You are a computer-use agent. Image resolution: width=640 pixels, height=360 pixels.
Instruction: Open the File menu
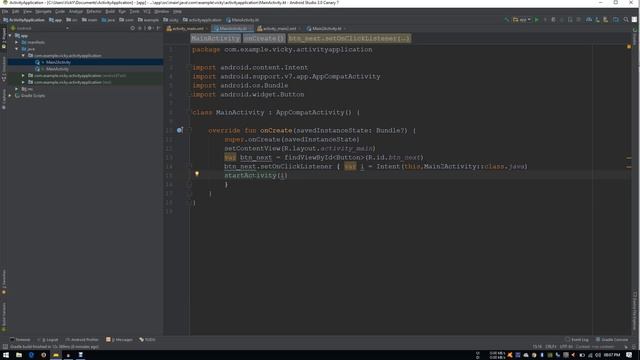4,11
